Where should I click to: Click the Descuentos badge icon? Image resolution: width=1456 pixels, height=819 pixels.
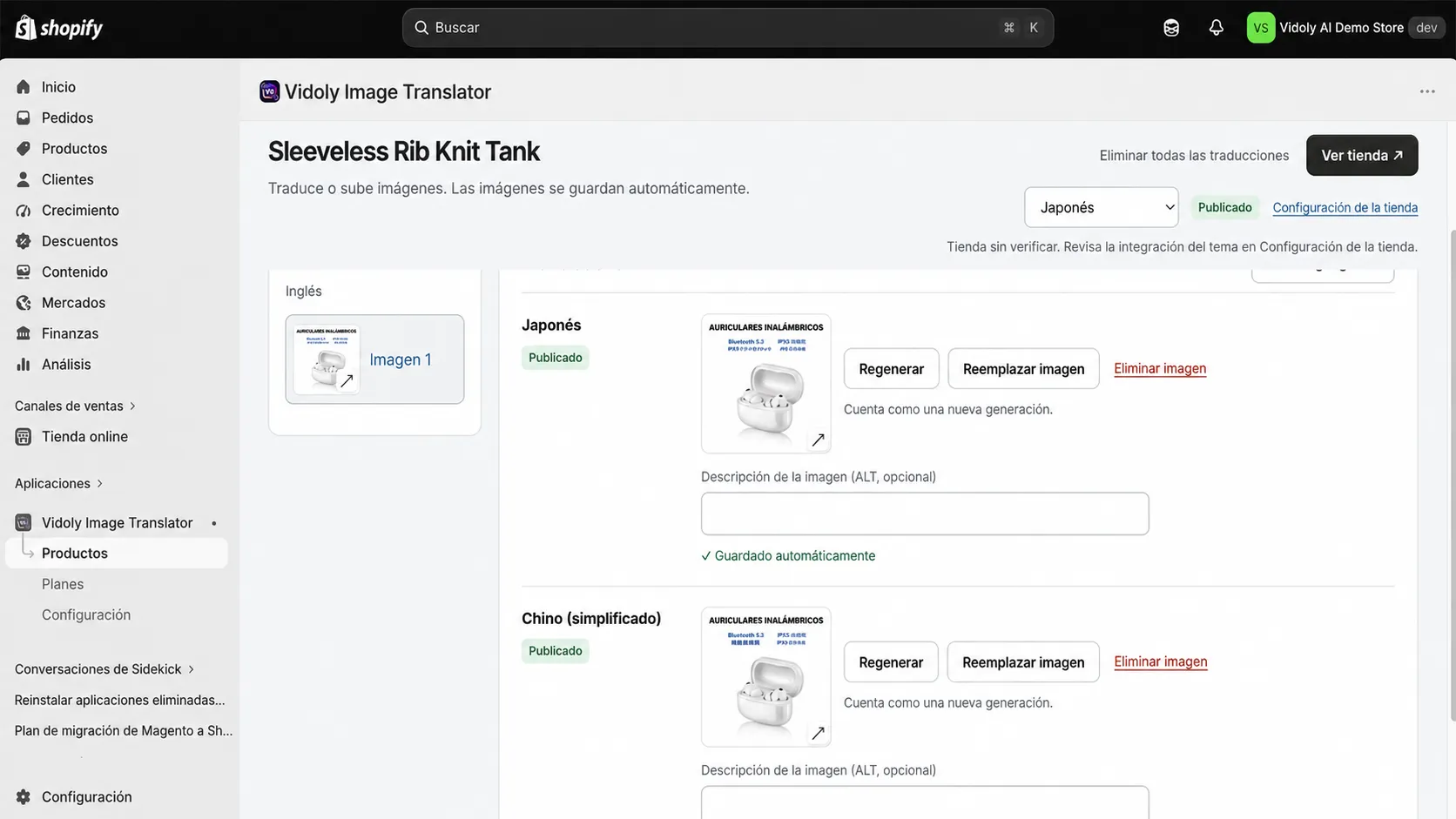(x=24, y=241)
